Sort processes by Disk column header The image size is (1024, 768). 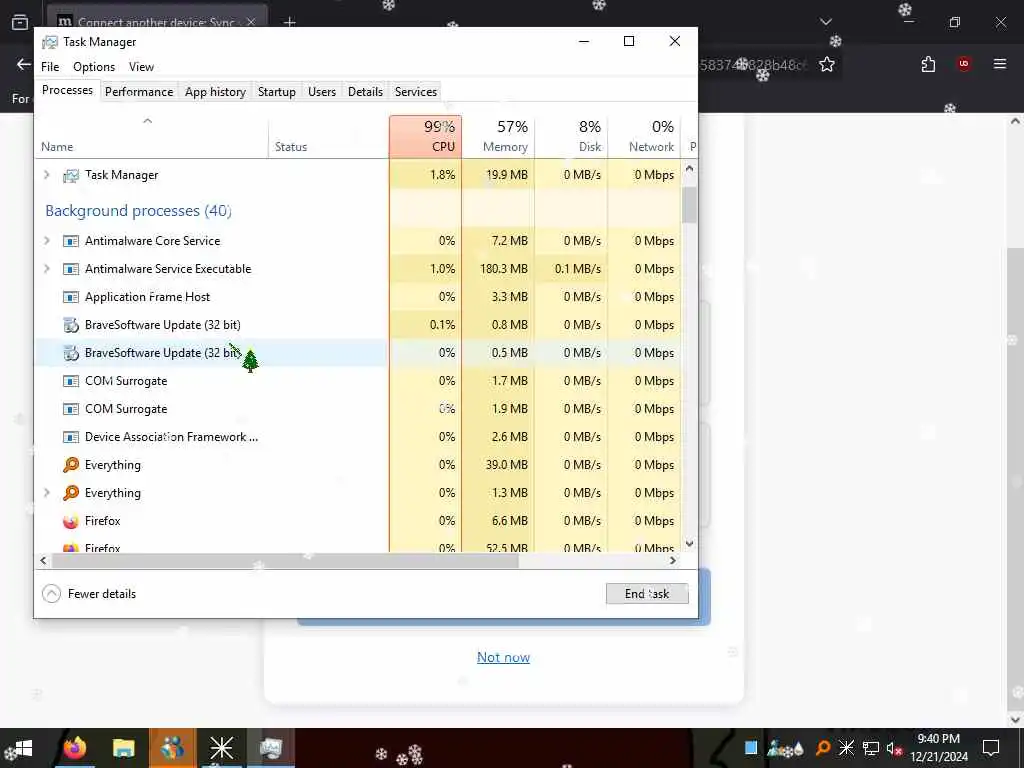click(x=571, y=136)
